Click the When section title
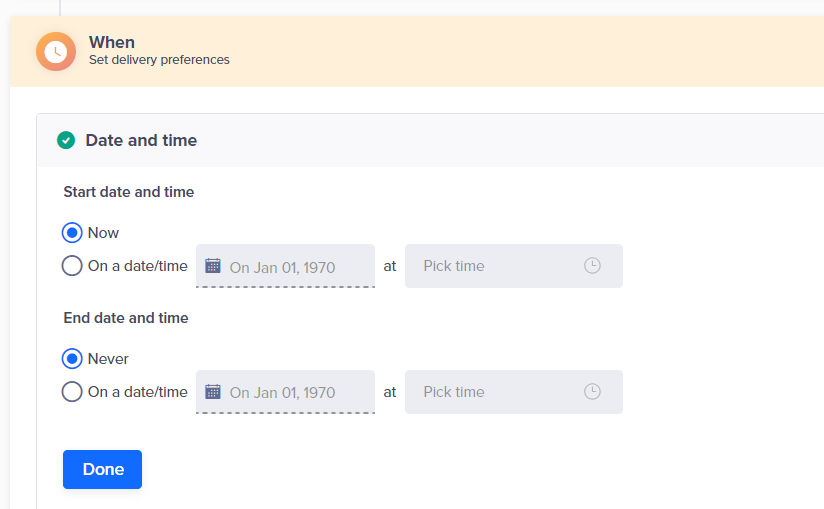Image resolution: width=824 pixels, height=509 pixels. (x=111, y=42)
